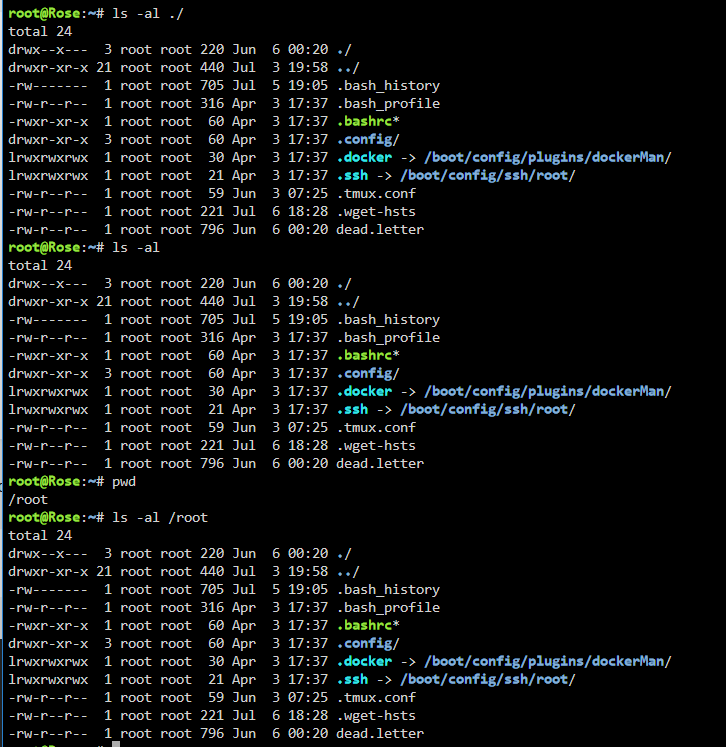Screen dimensions: 726x747
Task: Click the blinking cursor block at the last prompt
Action: (116, 744)
